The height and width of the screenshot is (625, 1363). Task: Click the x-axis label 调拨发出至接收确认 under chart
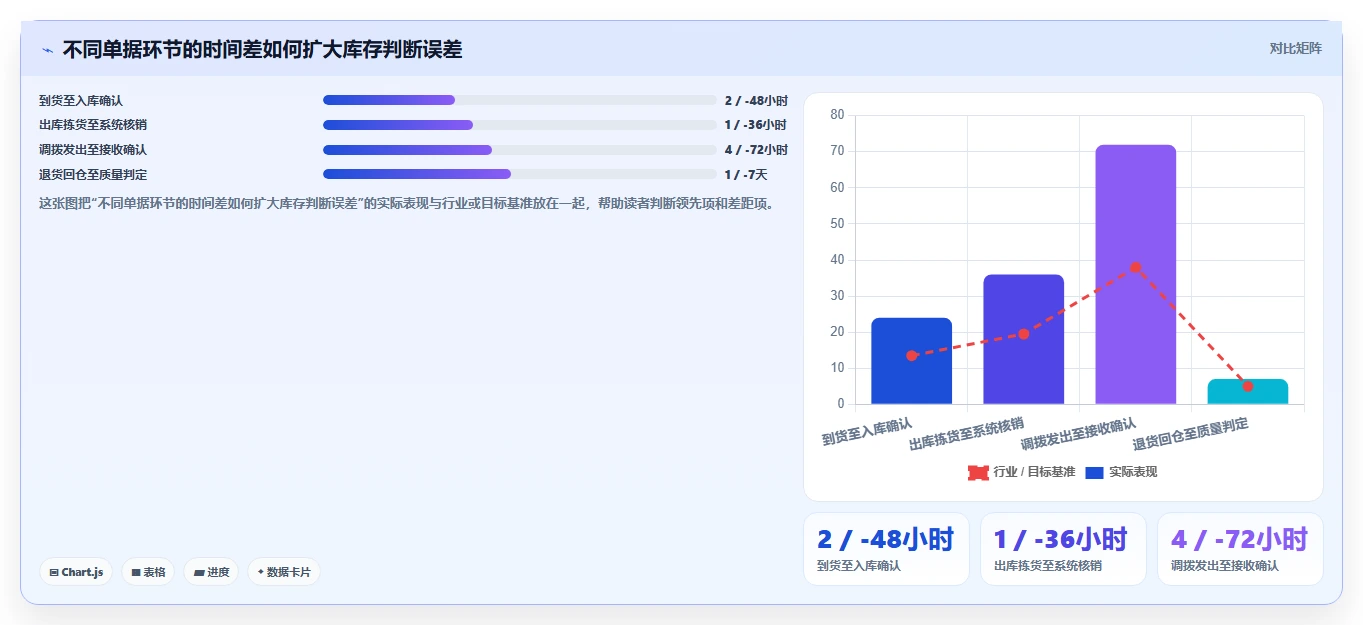pyautogui.click(x=1078, y=434)
